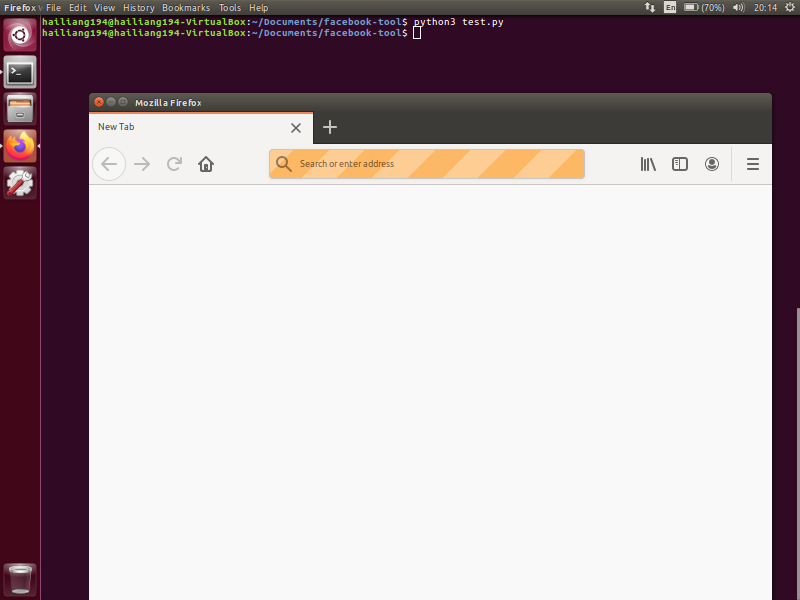Go back using the Firefox back arrow
800x600 pixels.
click(x=109, y=164)
